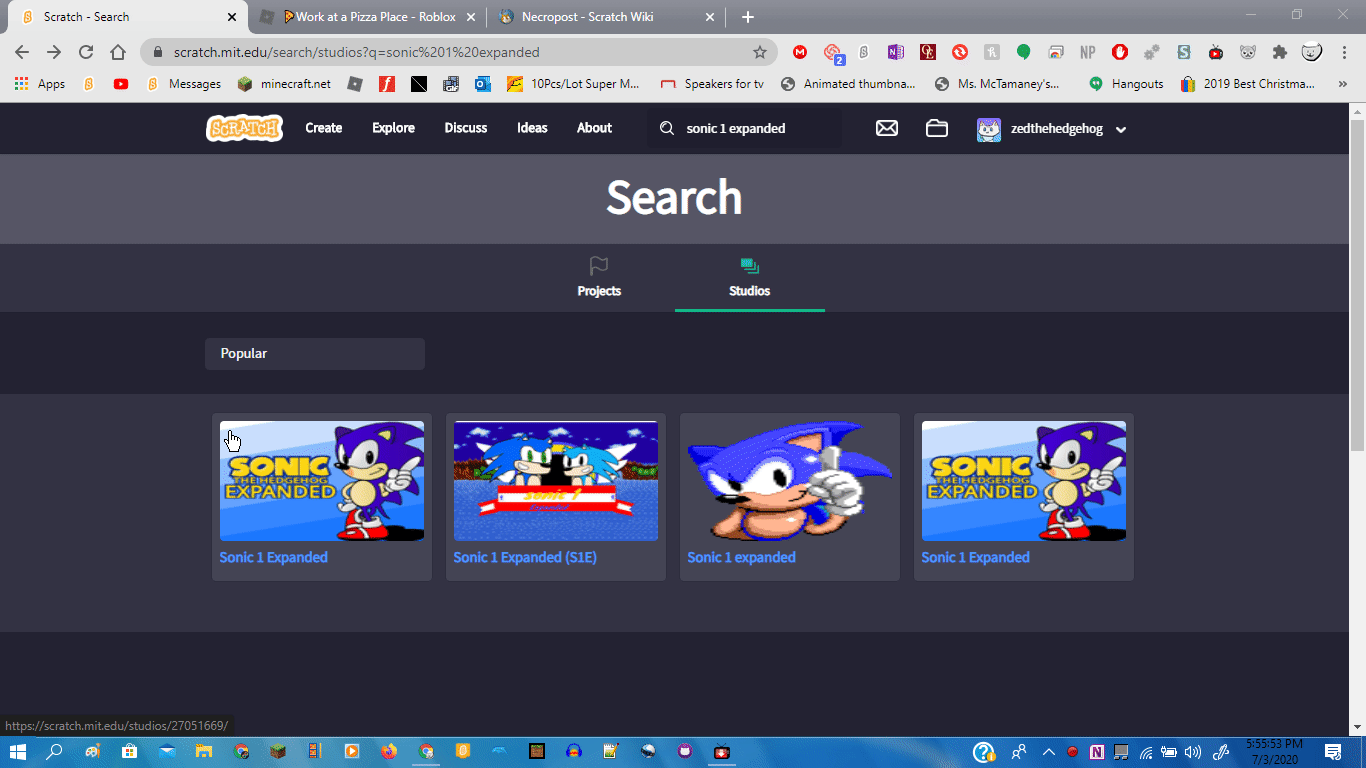This screenshot has height=768, width=1366.
Task: Expand the zedthehedgehog account dropdown
Action: point(1120,129)
